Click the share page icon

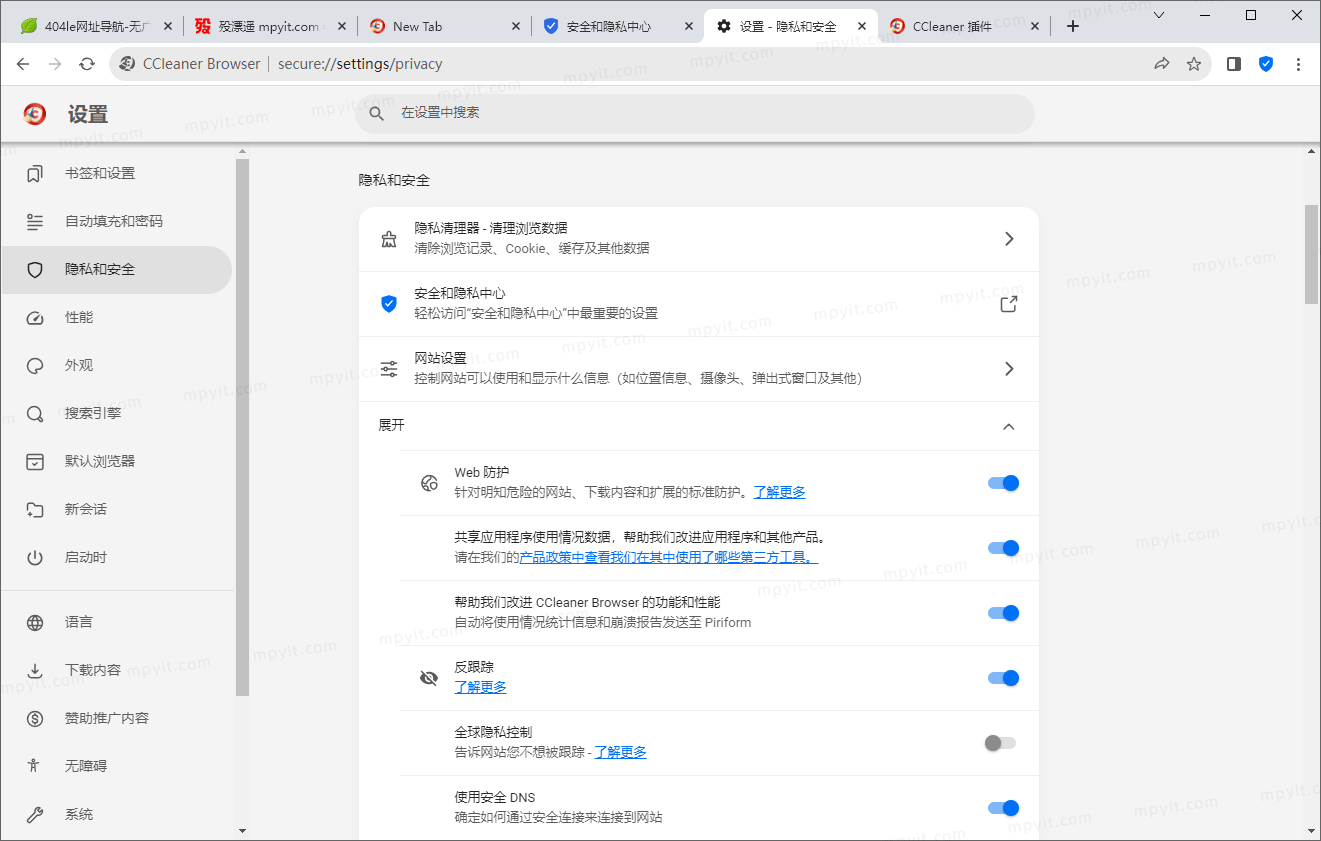tap(1162, 64)
